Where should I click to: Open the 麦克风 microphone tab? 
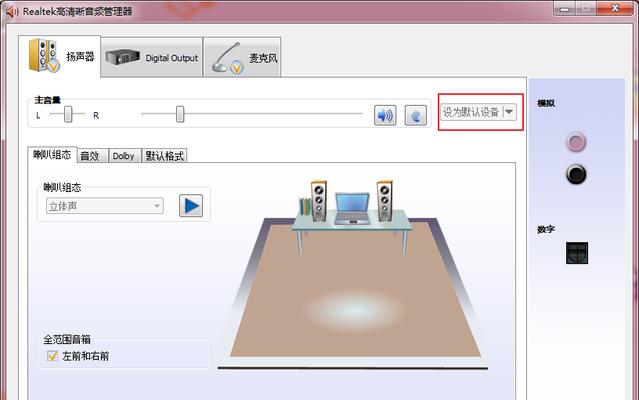point(242,57)
